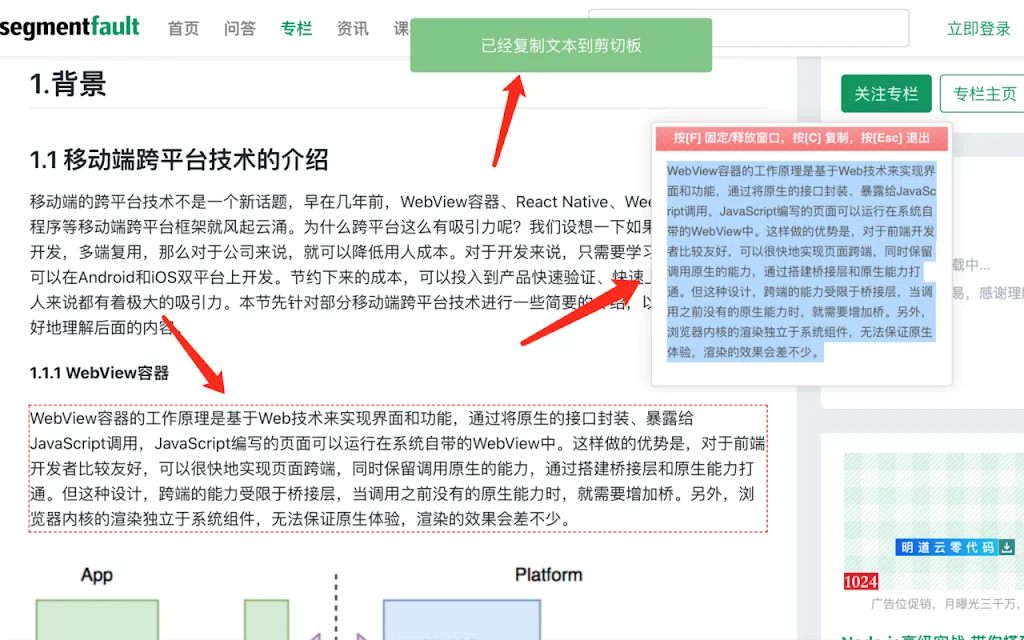This screenshot has width=1024, height=640.
Task: Click the dashed-outlined WebView paragraph
Action: click(x=398, y=468)
